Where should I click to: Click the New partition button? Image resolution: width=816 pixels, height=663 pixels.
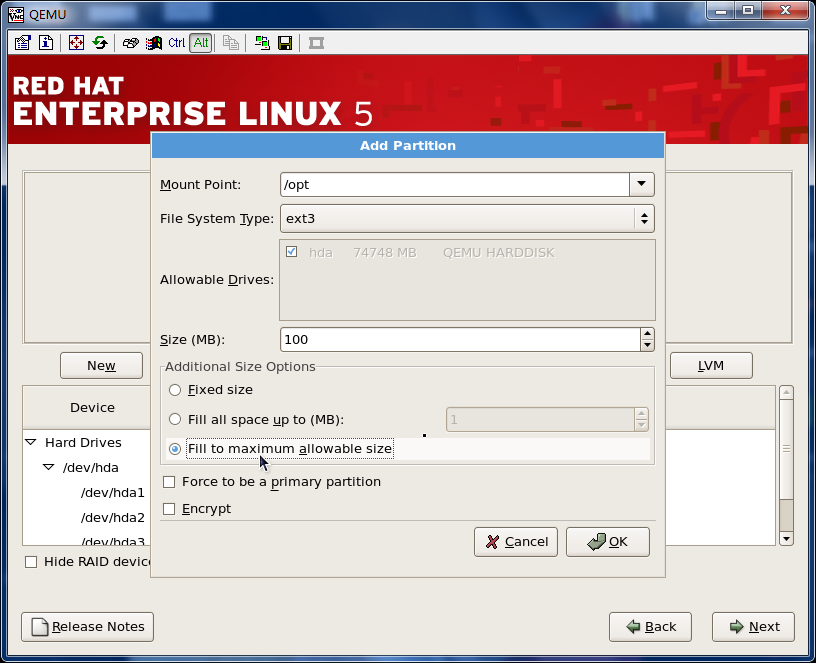tap(101, 365)
